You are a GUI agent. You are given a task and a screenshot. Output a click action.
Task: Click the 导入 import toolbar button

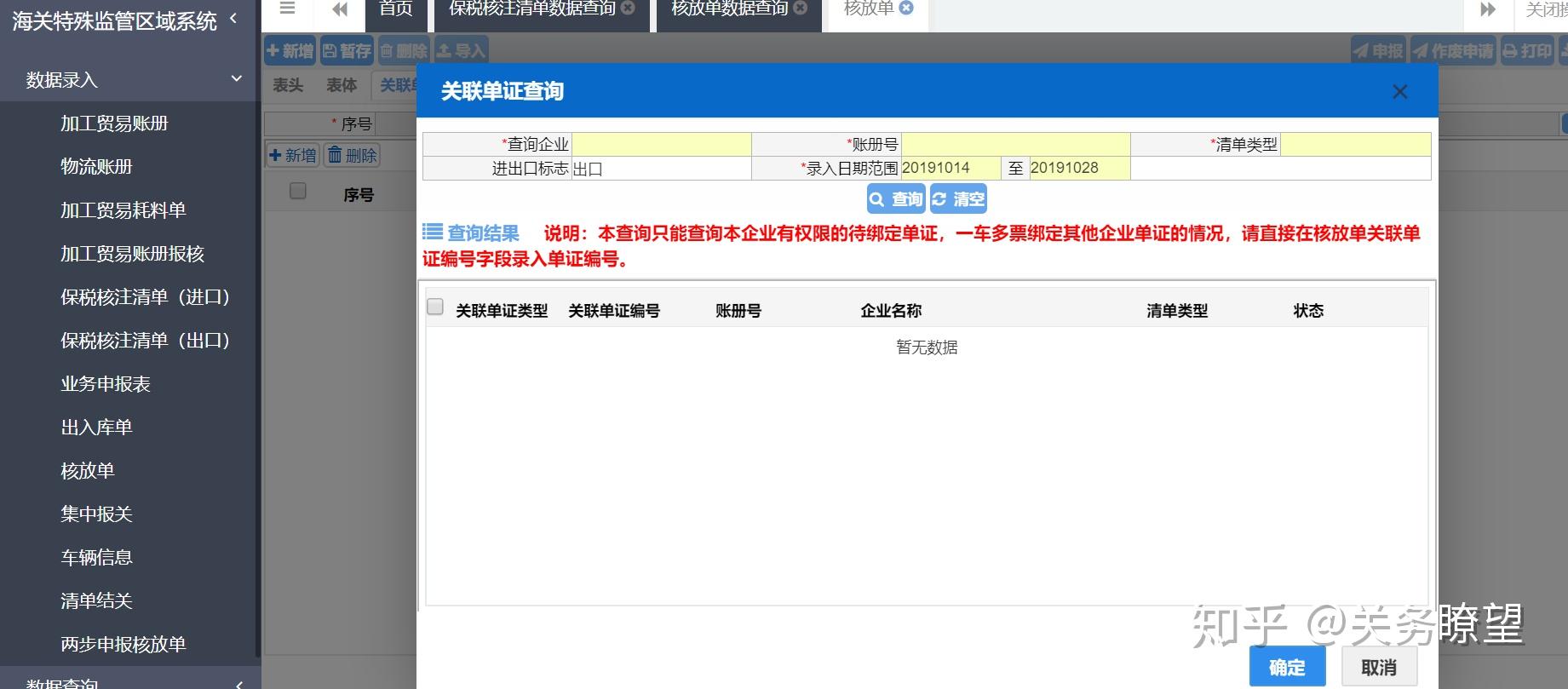(x=461, y=51)
